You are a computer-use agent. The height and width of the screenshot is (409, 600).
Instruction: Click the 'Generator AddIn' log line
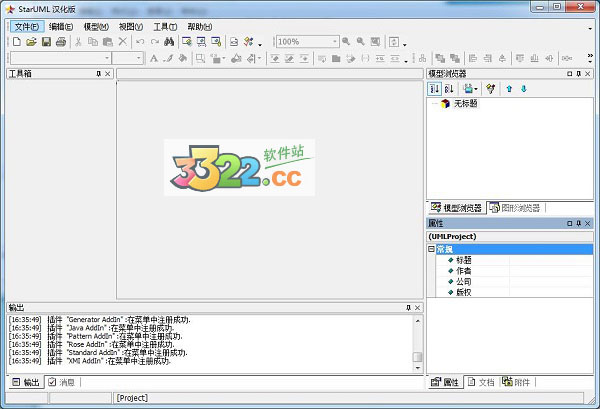[x=99, y=319]
